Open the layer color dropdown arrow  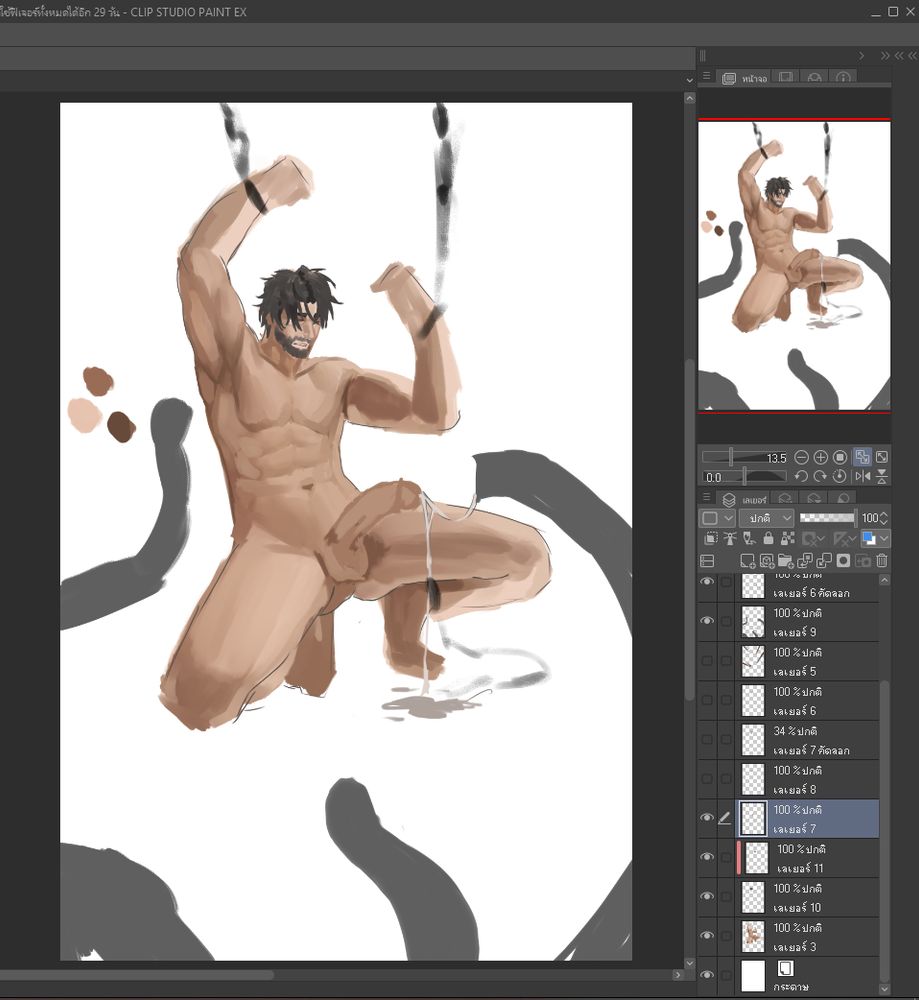click(x=885, y=539)
